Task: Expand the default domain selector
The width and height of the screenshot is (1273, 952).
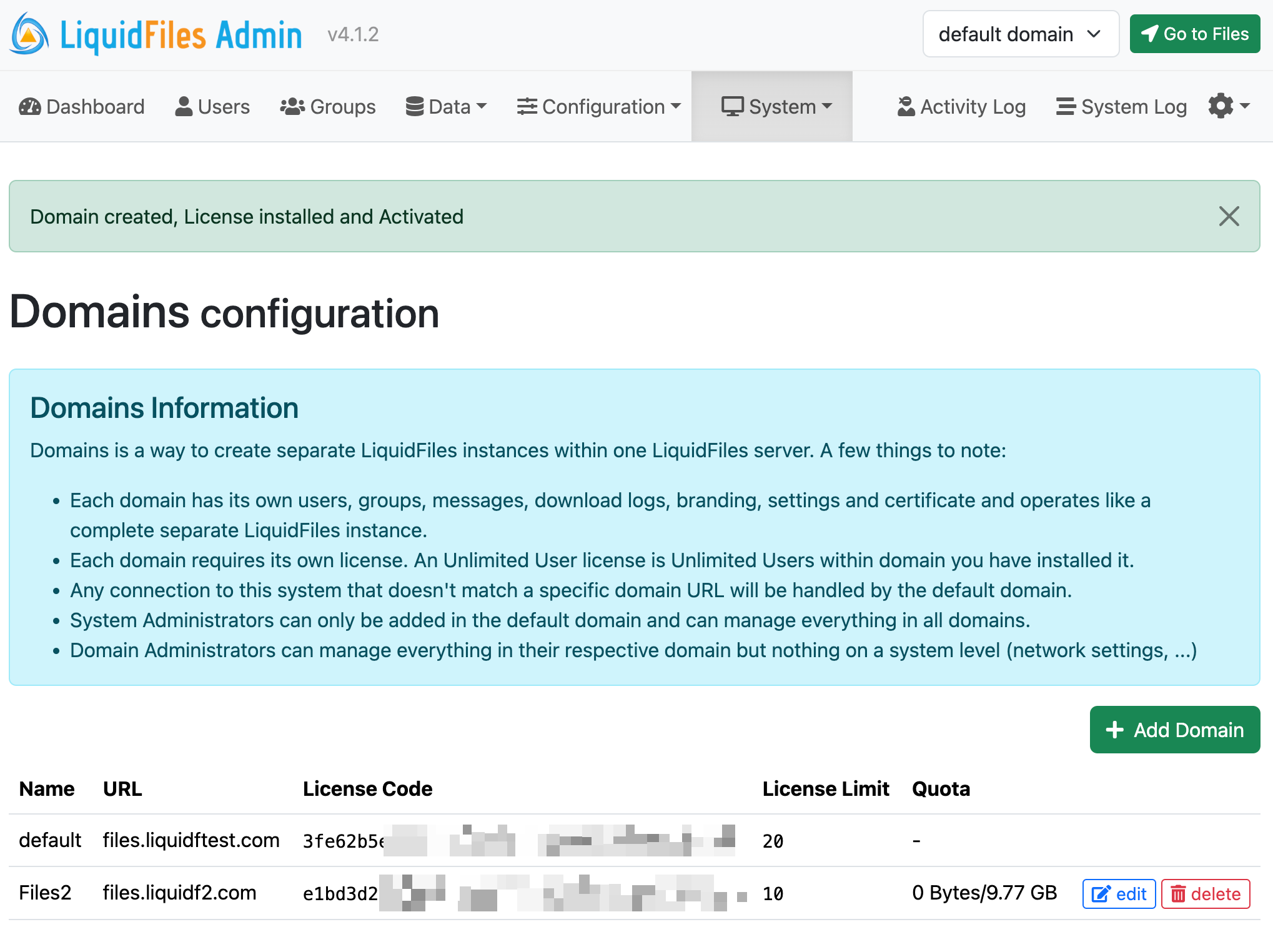Action: point(1021,34)
